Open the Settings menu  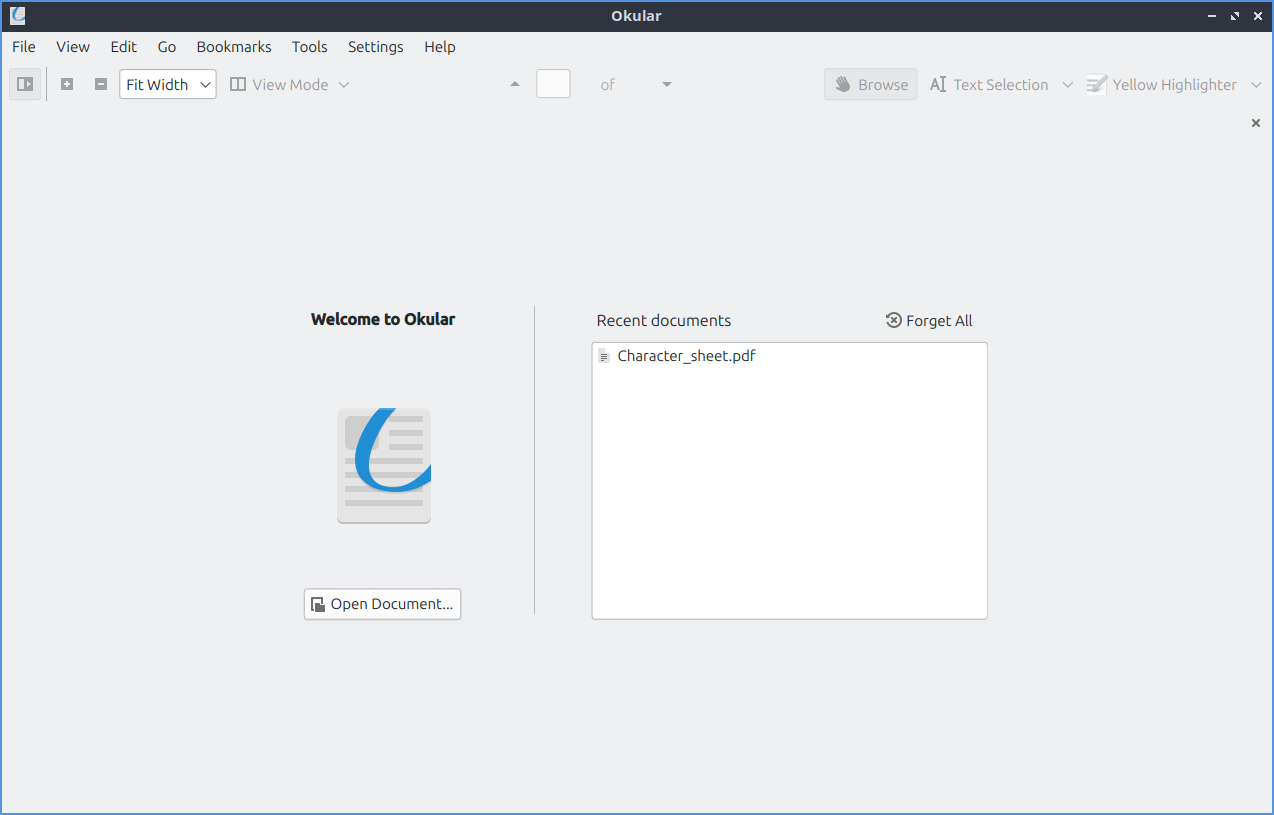[x=375, y=47]
